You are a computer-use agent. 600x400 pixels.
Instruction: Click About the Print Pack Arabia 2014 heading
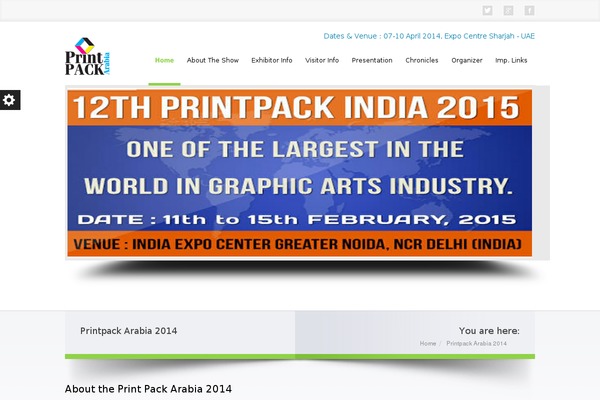(148, 389)
